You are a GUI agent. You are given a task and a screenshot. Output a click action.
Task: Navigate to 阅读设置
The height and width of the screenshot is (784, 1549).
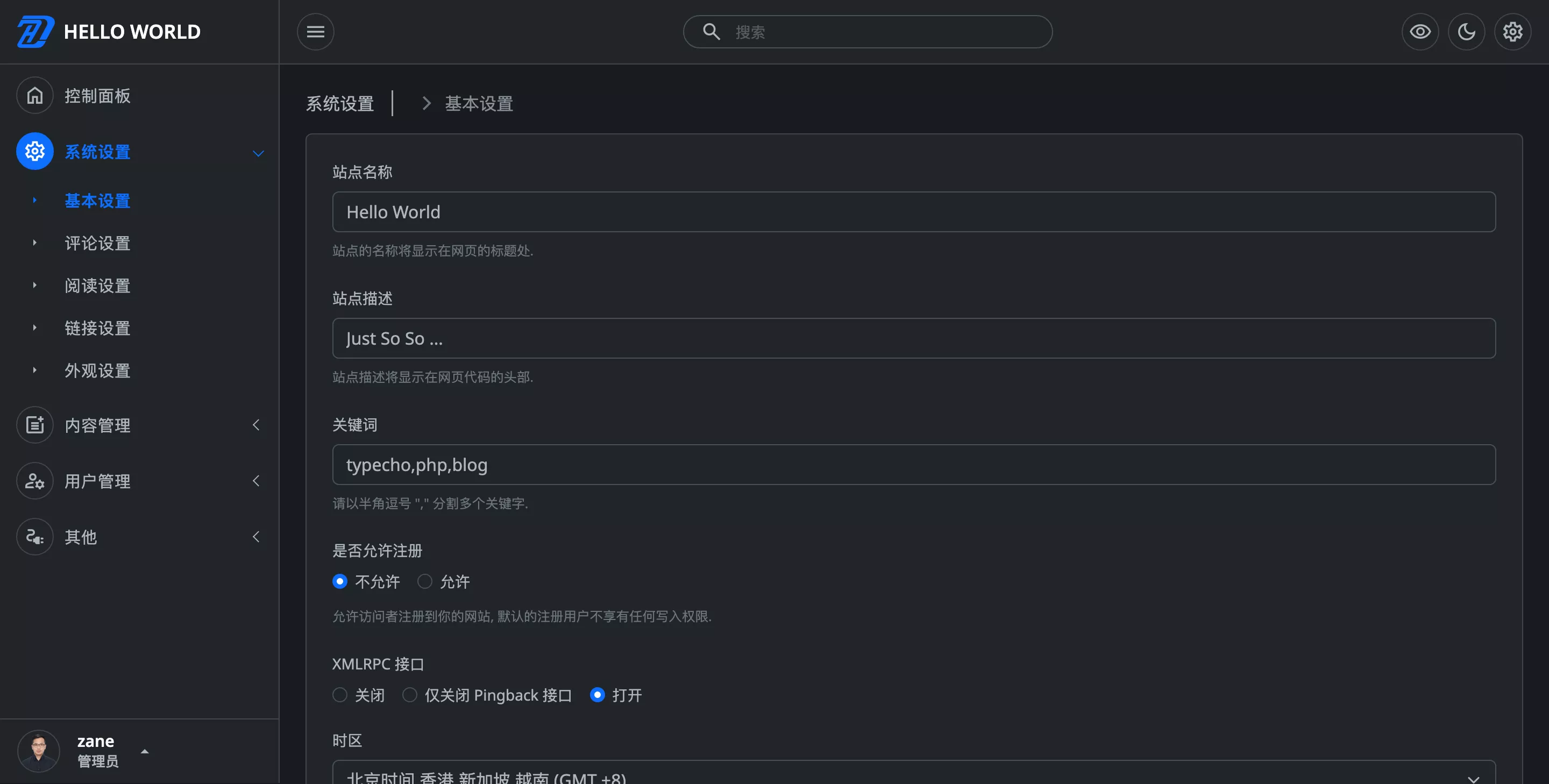(x=97, y=286)
